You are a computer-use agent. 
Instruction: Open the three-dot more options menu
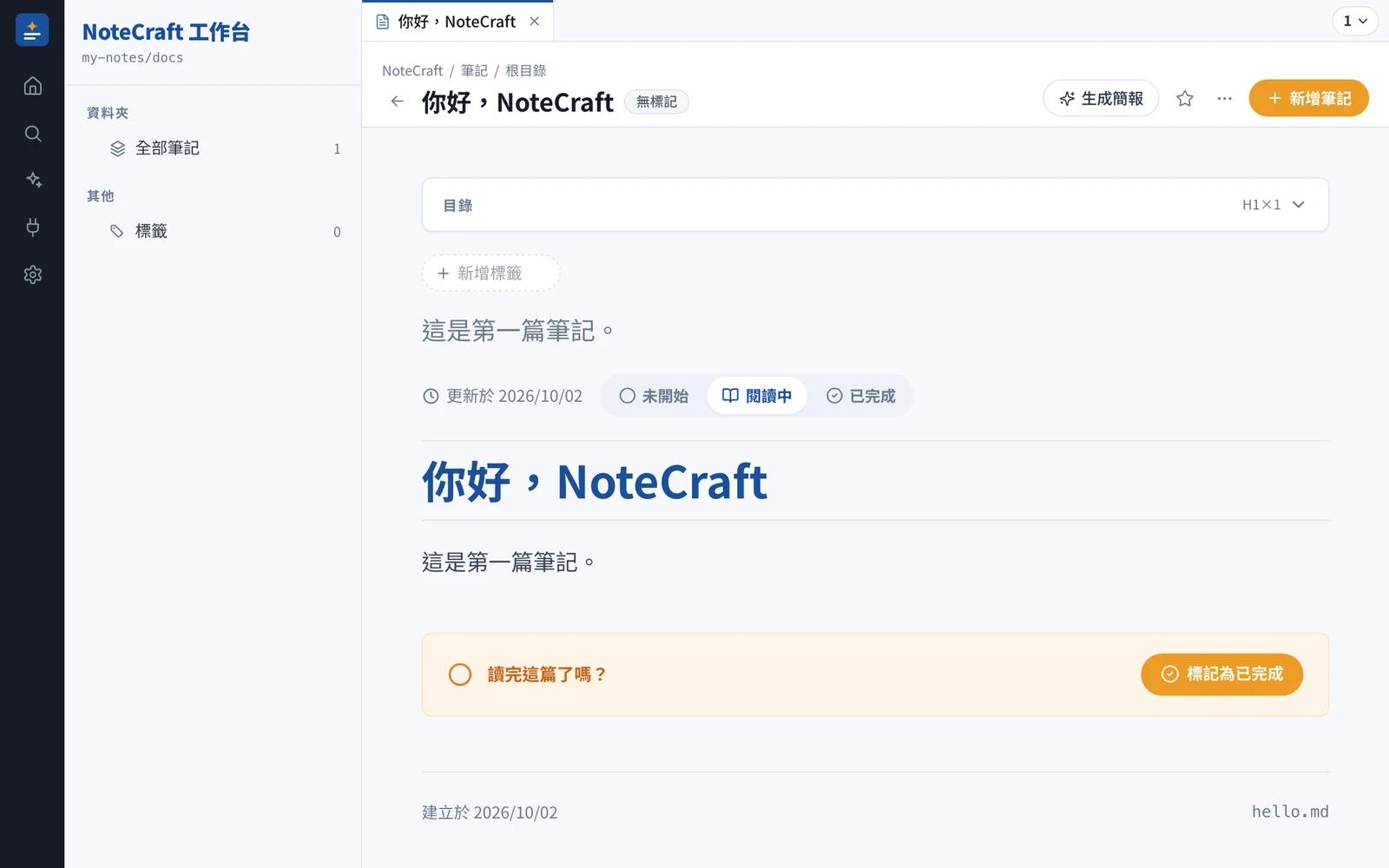pos(1224,99)
